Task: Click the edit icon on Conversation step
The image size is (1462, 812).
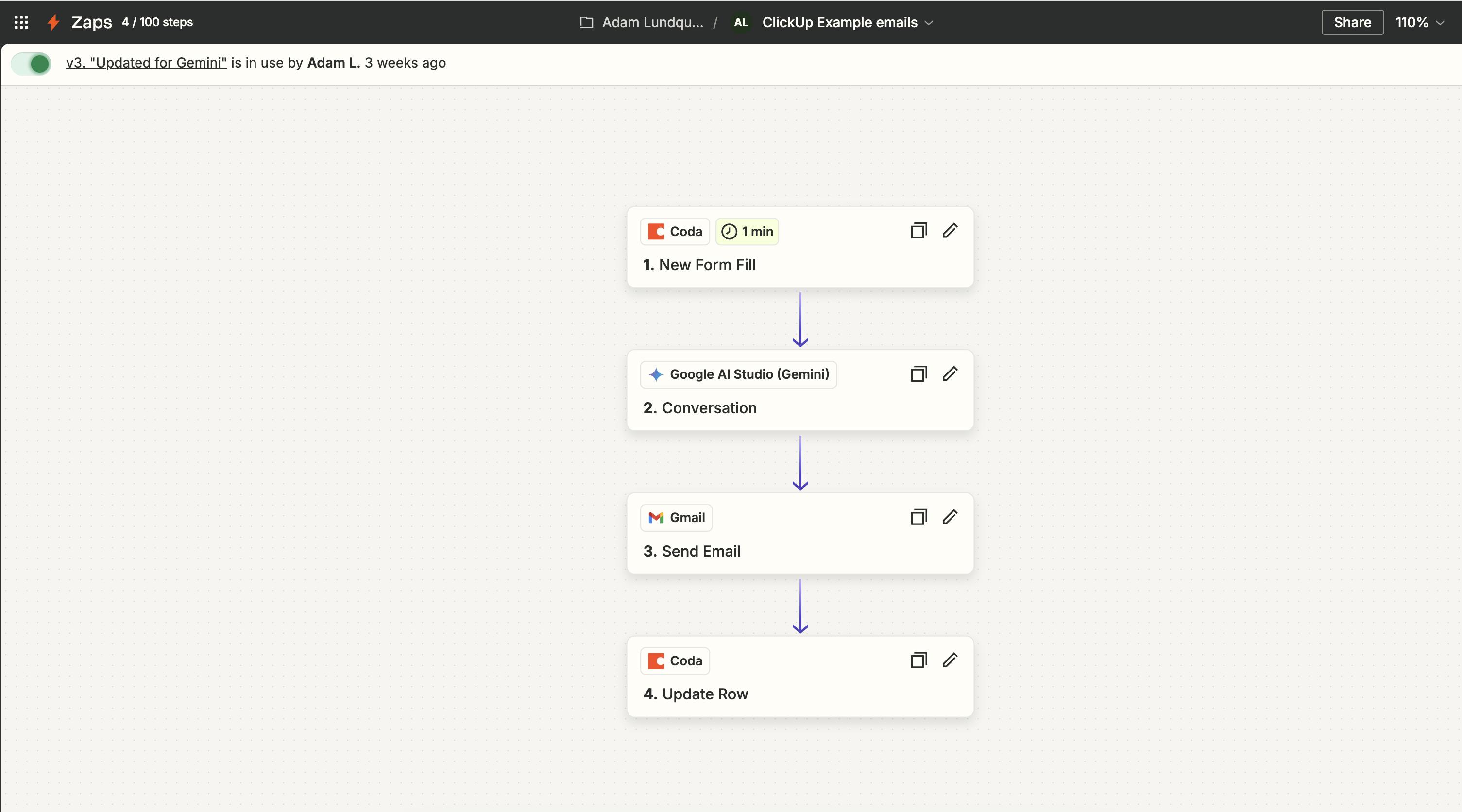Action: (x=950, y=374)
